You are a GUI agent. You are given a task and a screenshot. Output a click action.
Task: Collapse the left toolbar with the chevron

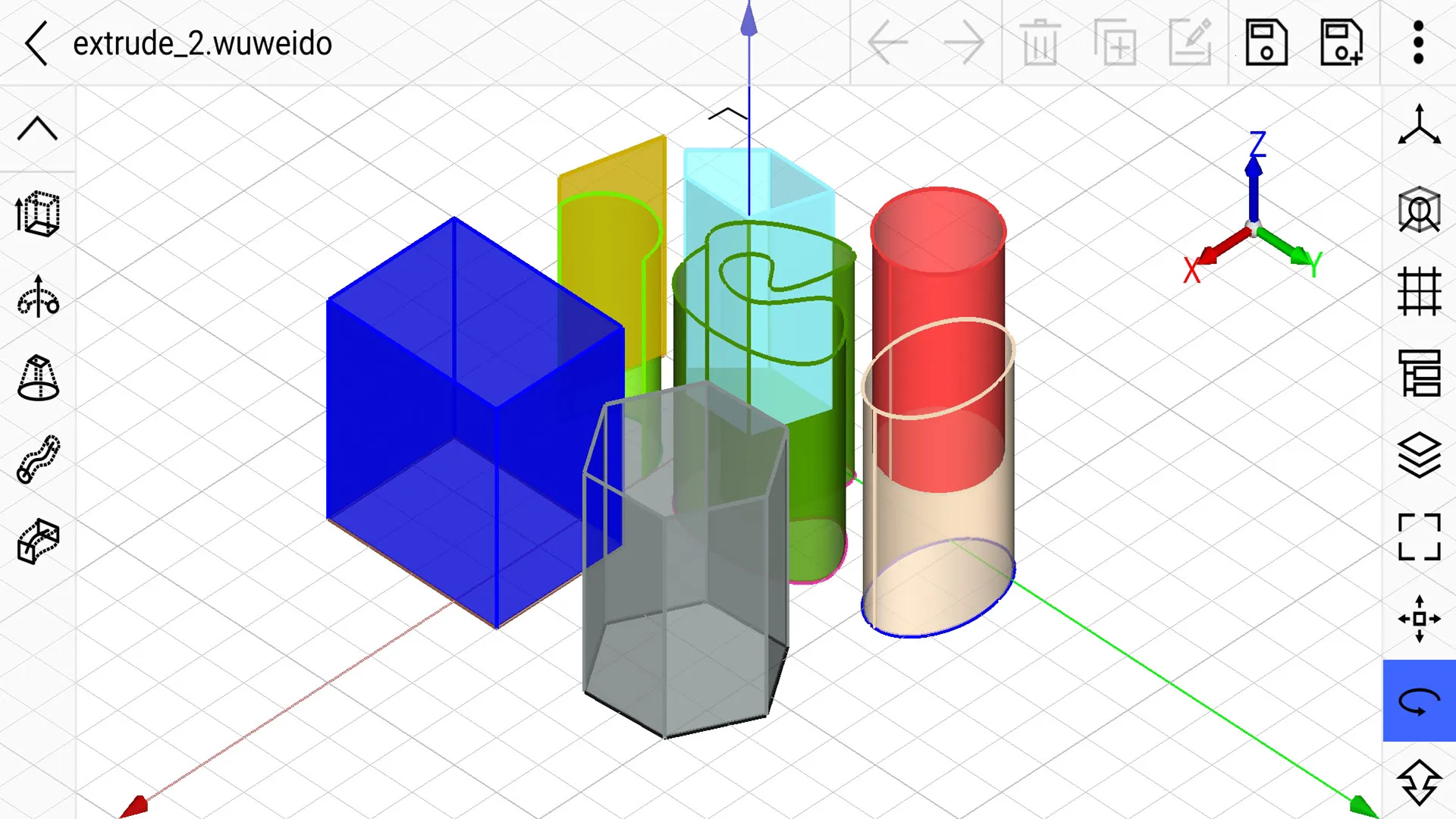click(36, 129)
